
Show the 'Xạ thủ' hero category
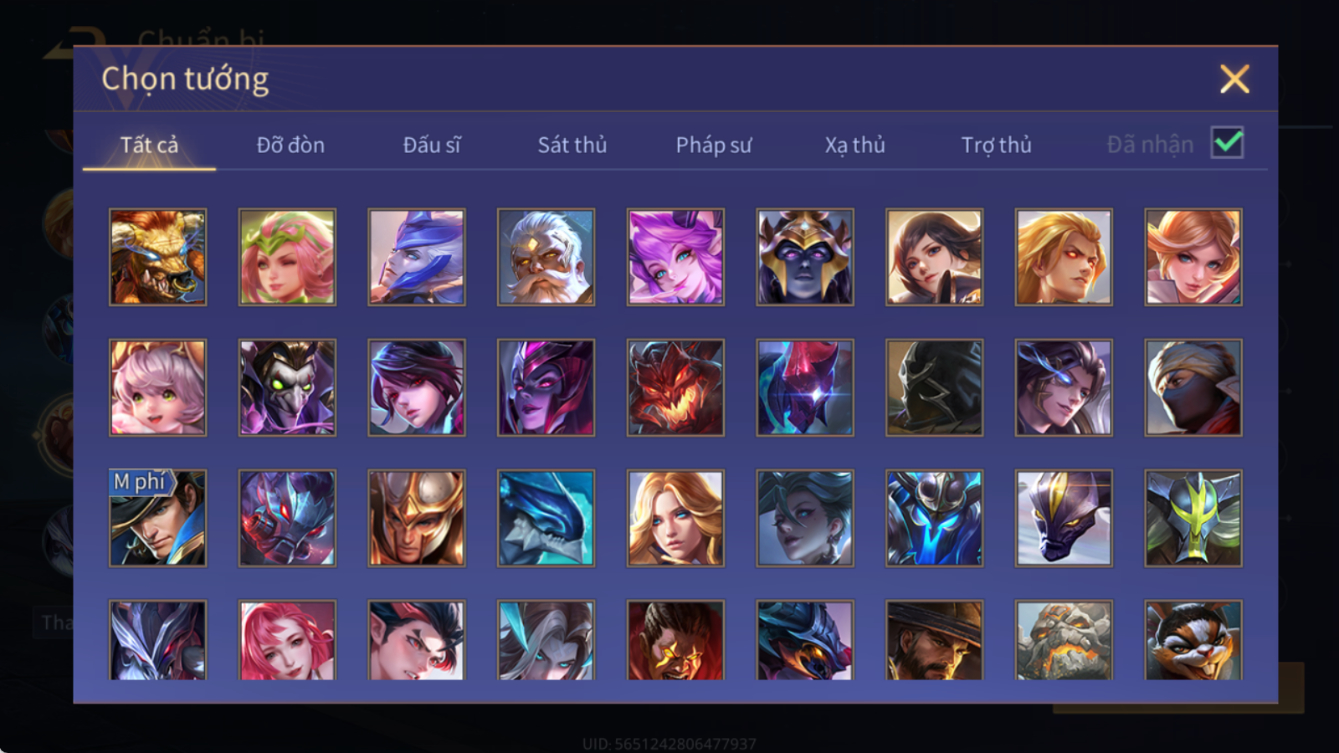[855, 145]
